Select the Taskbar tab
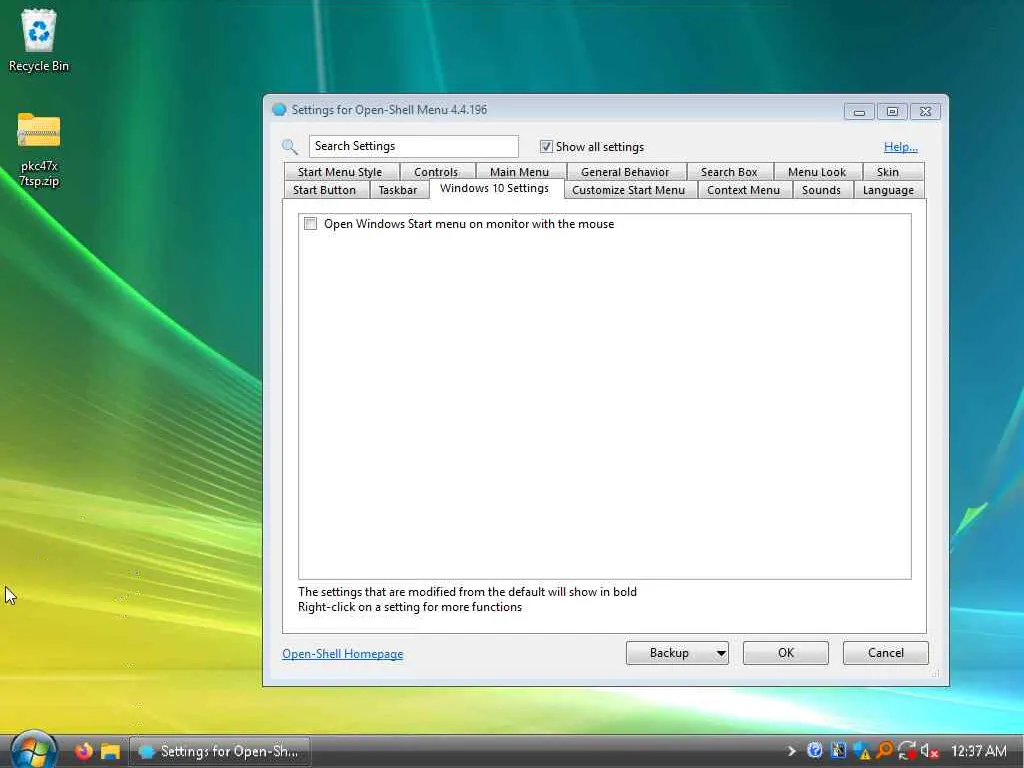This screenshot has height=768, width=1024. [398, 190]
